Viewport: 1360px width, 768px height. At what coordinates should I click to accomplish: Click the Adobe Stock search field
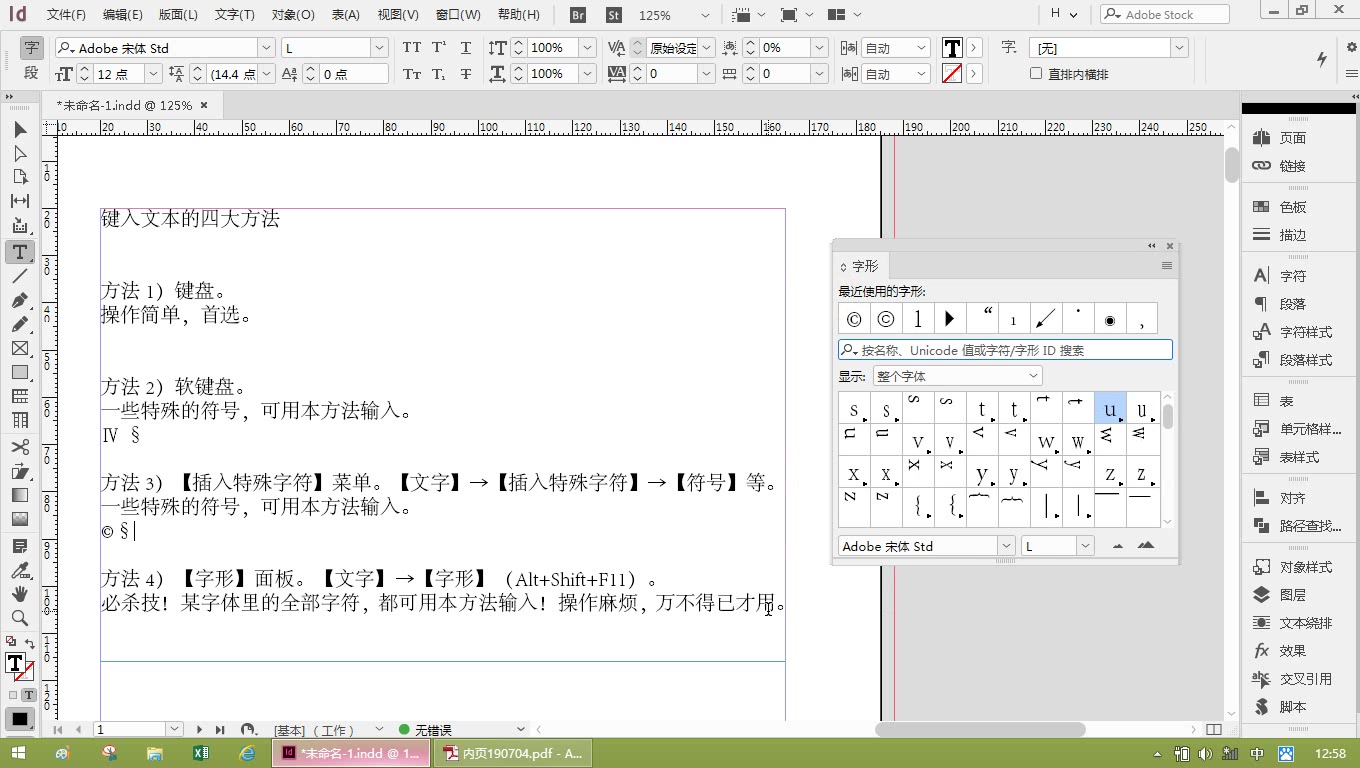tap(1165, 15)
